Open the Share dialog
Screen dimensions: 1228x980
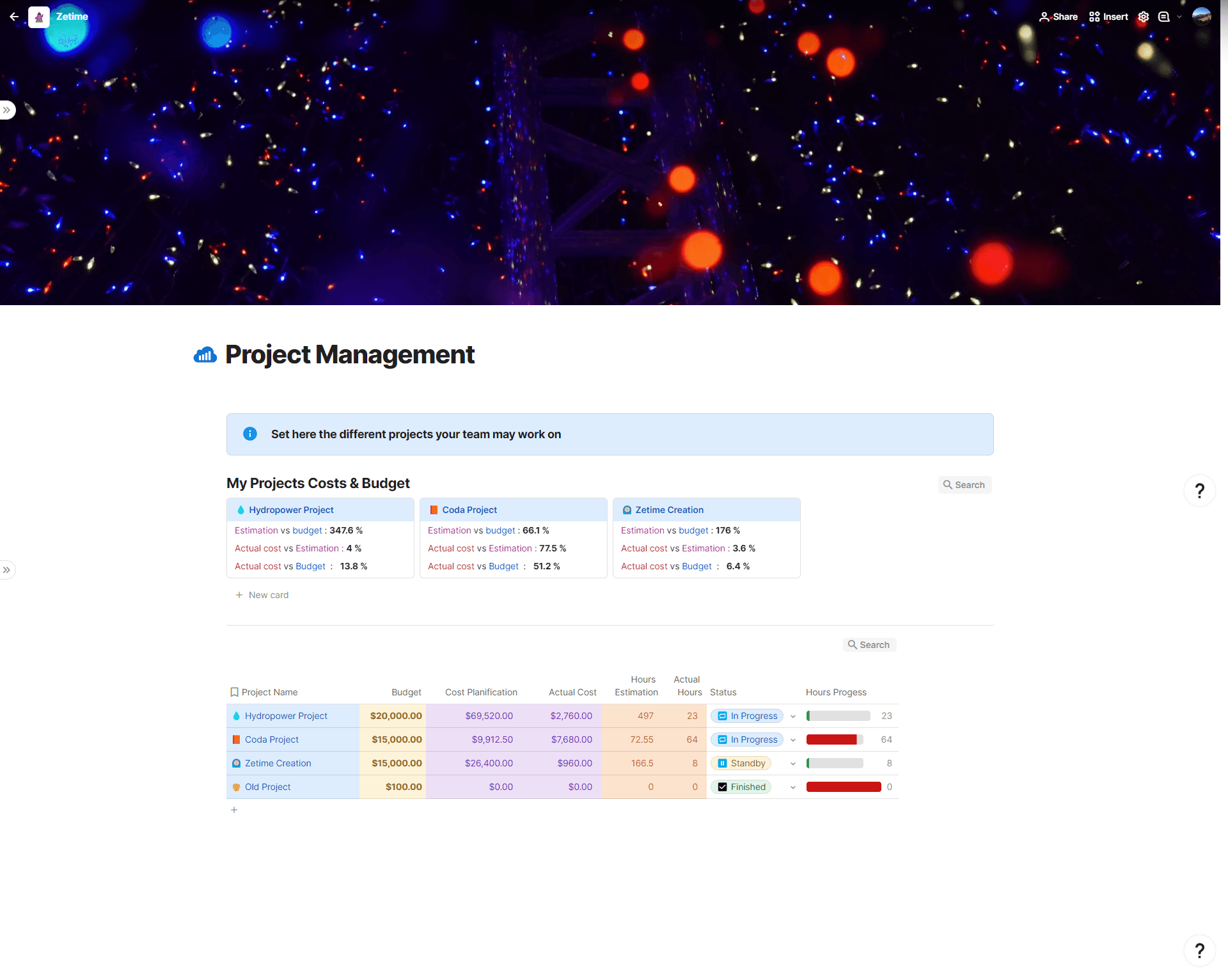point(1059,17)
